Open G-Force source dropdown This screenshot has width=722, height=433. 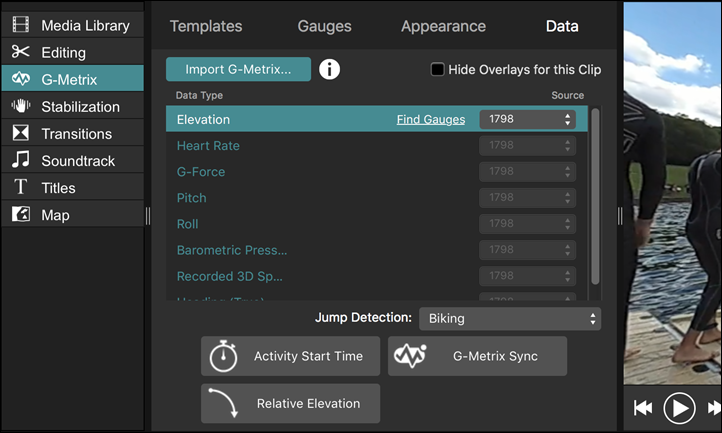click(528, 171)
